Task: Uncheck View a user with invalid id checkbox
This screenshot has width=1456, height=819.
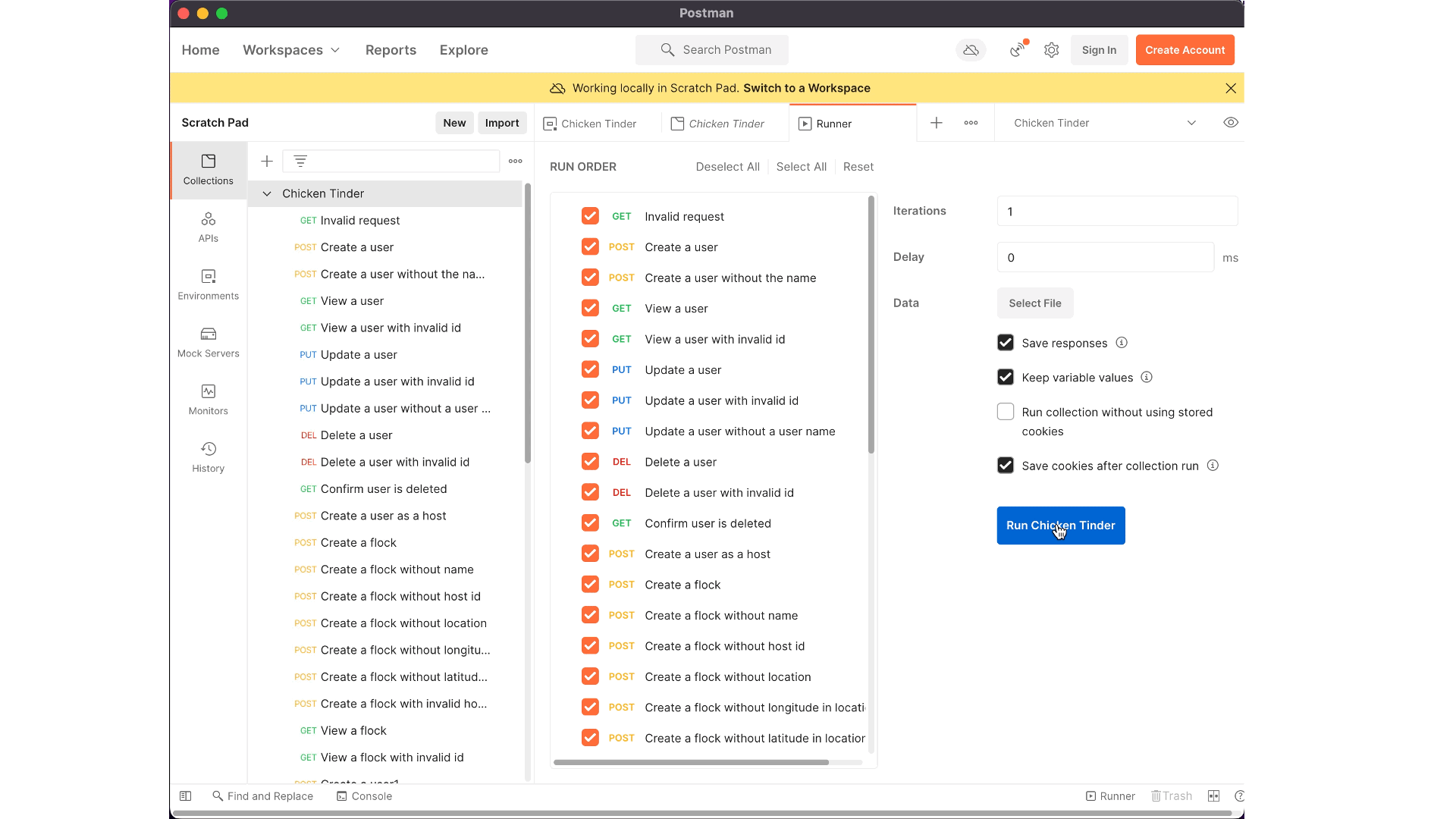Action: point(590,338)
